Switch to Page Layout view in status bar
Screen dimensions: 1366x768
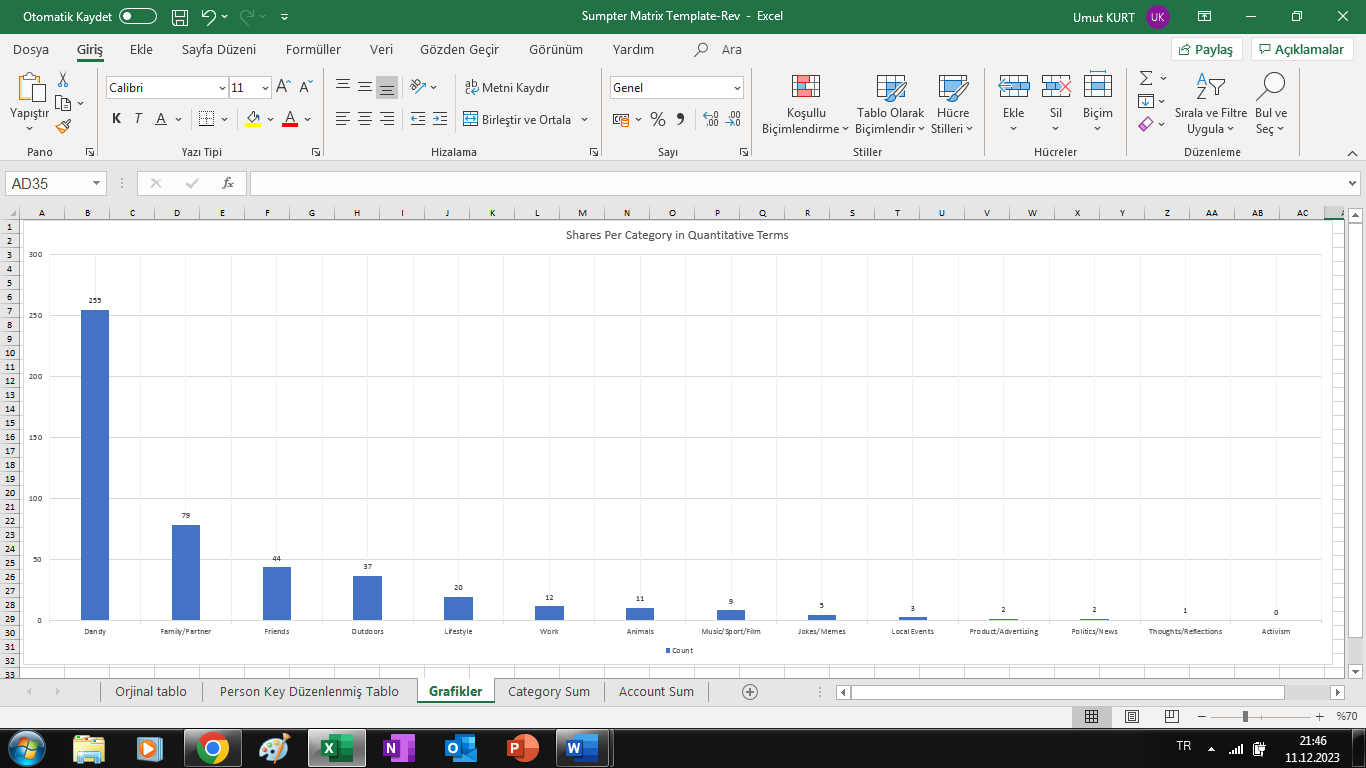1132,716
